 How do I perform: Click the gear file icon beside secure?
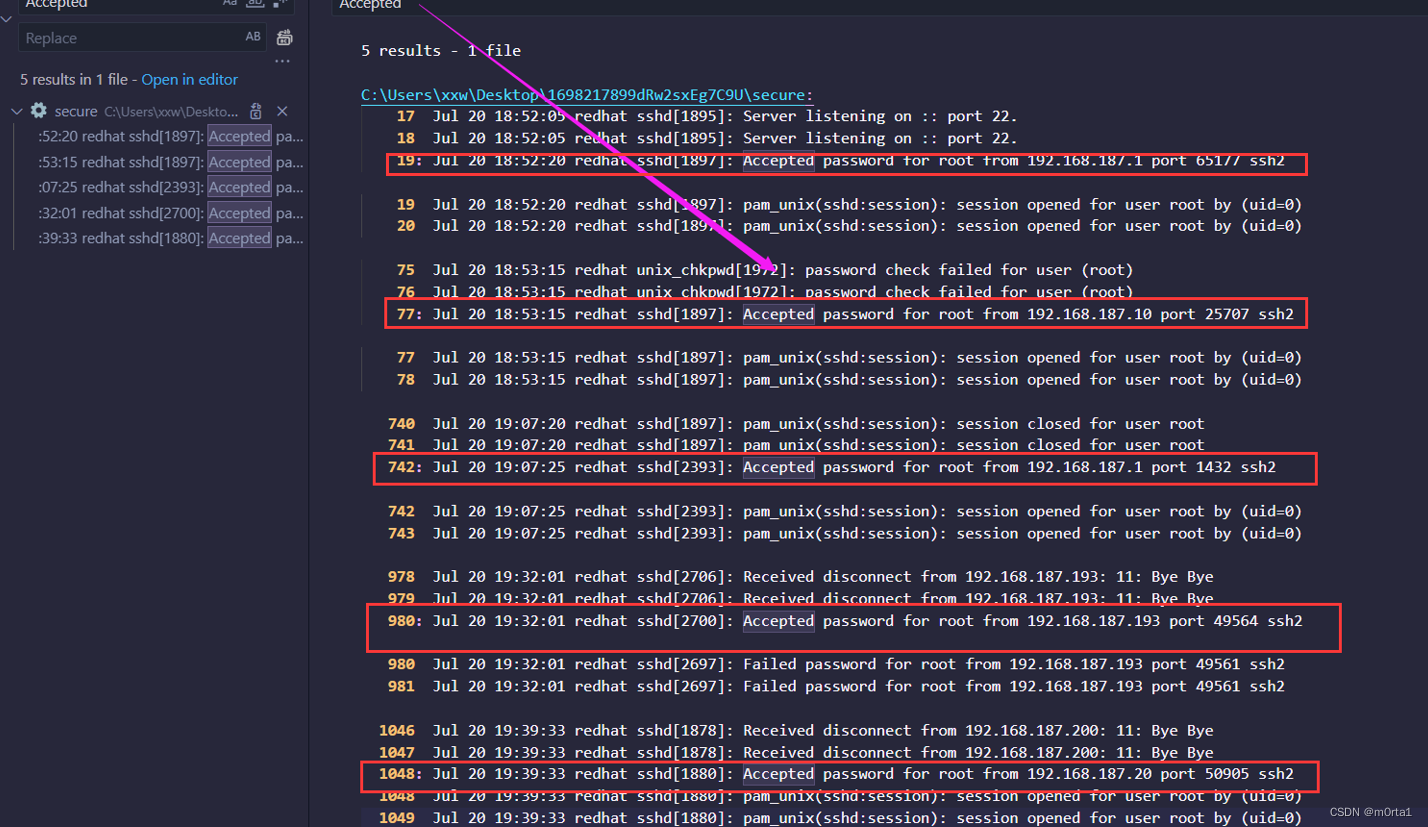pyautogui.click(x=39, y=111)
